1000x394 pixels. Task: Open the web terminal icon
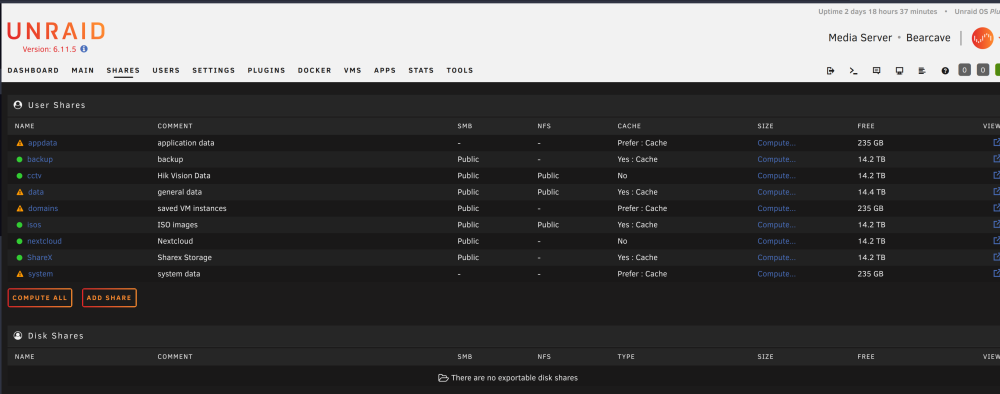(853, 71)
